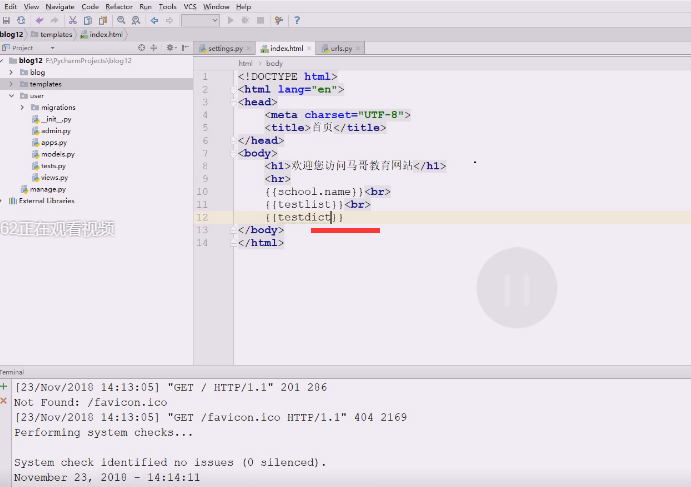Toggle fold marker on body opening tag
691x487 pixels.
tap(234, 153)
